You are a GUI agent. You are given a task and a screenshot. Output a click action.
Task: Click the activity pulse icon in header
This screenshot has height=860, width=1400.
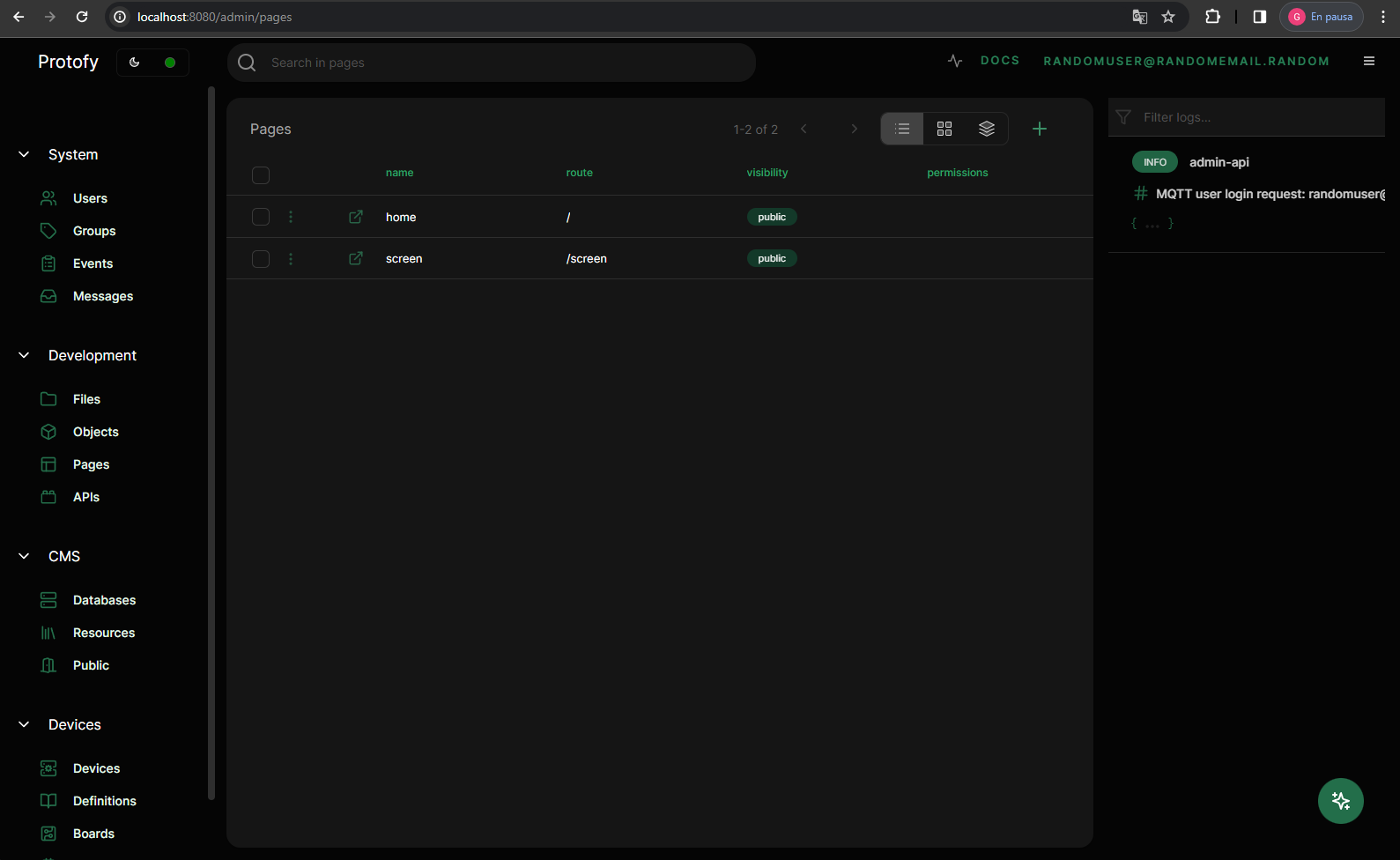(955, 61)
